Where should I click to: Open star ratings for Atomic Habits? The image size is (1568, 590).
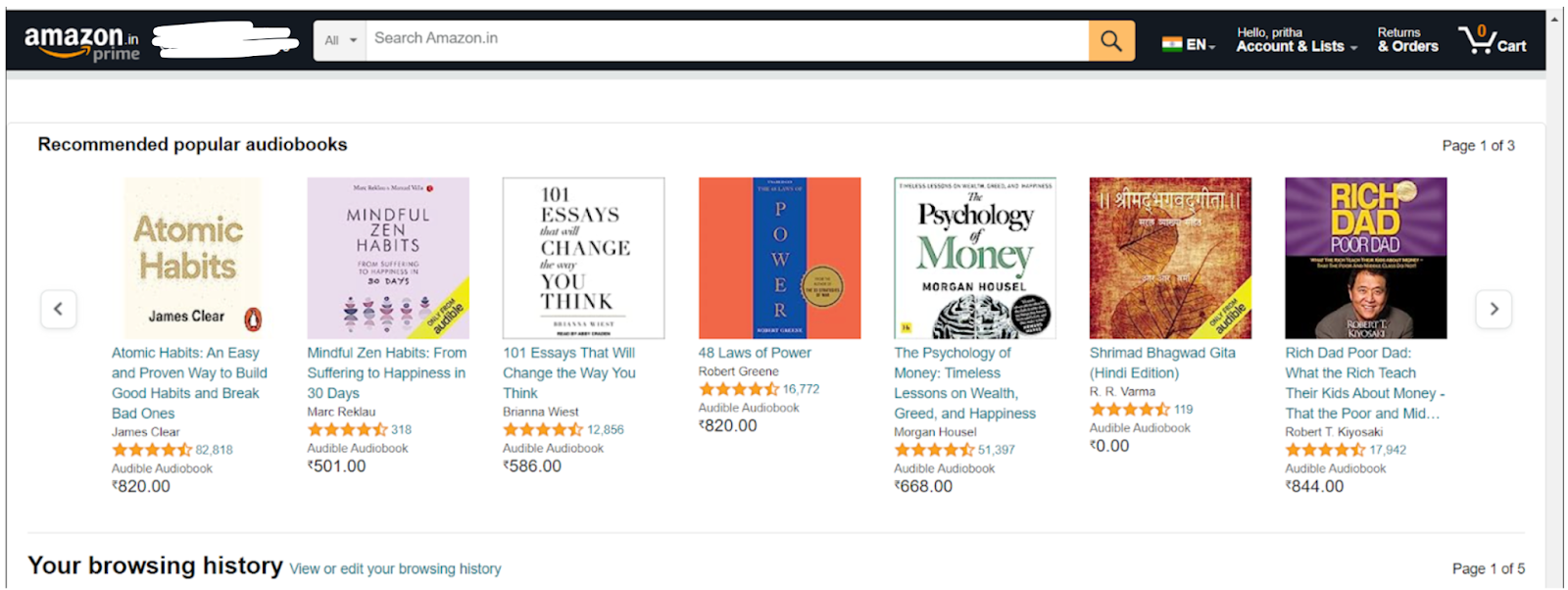(x=151, y=450)
